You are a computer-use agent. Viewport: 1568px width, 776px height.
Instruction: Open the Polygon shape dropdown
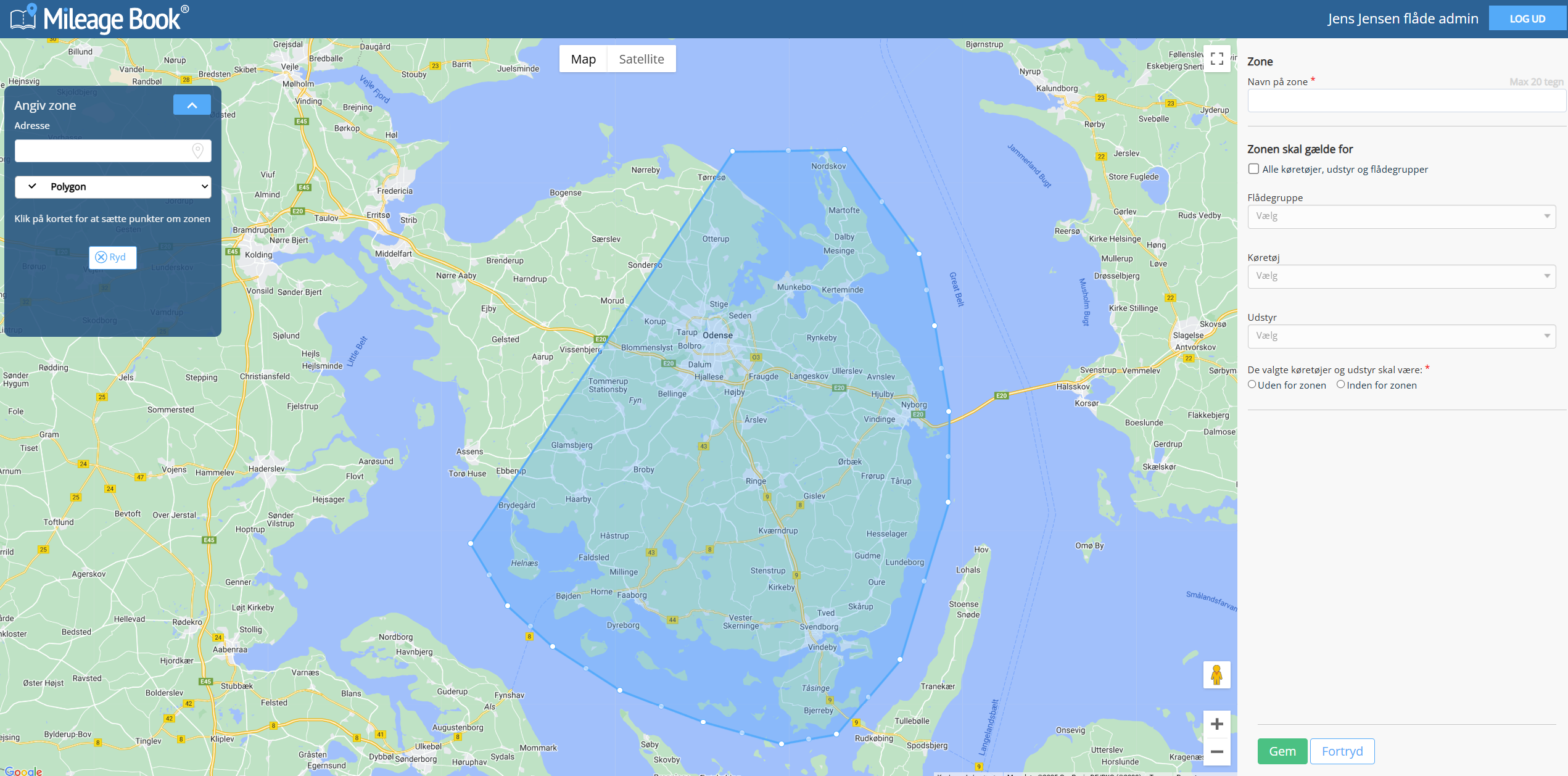[x=113, y=186]
